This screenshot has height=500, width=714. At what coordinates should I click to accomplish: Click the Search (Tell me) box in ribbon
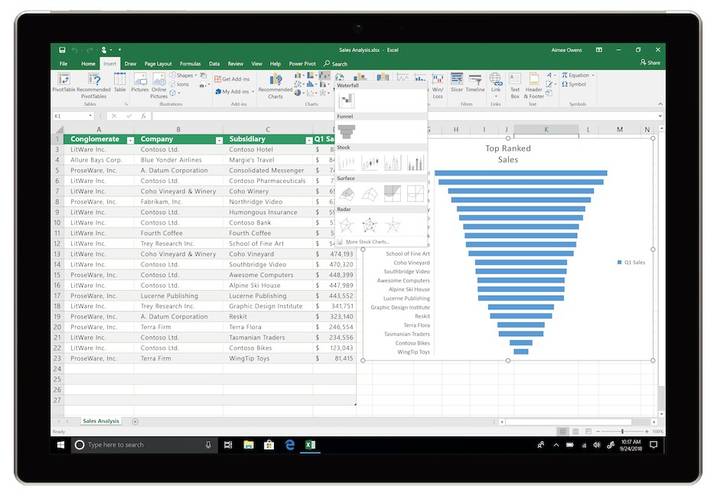336,64
